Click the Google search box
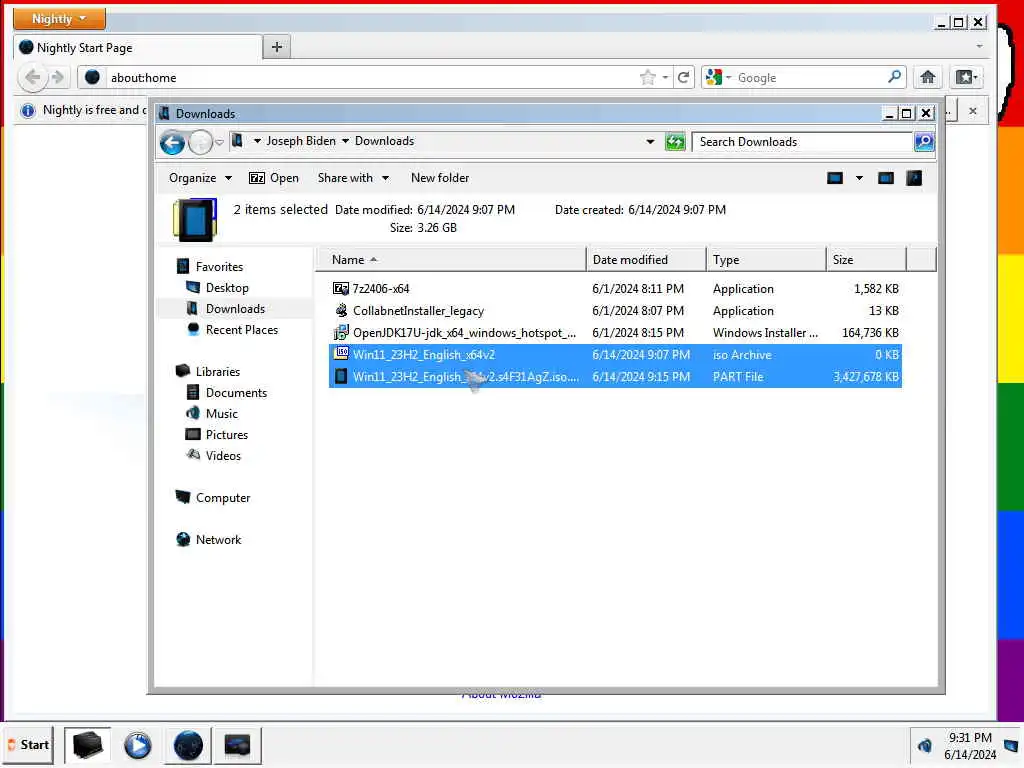This screenshot has width=1024, height=768. [x=810, y=78]
